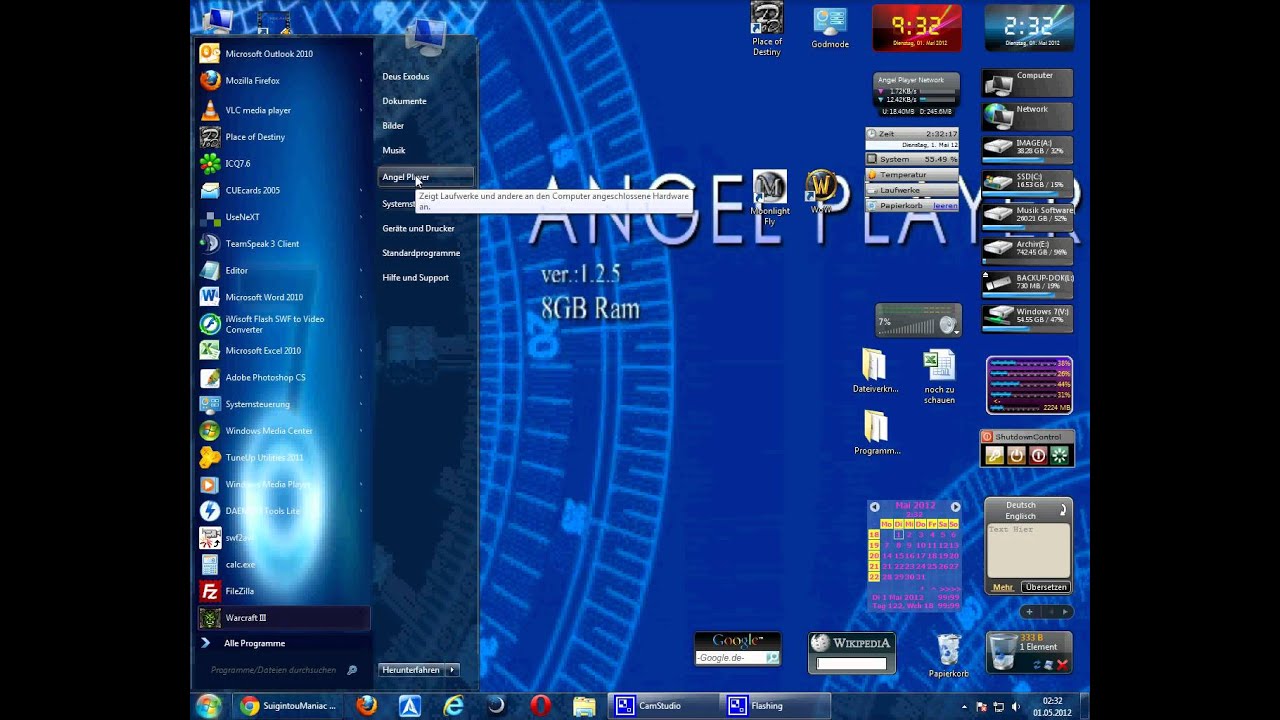The image size is (1280, 720).
Task: Expand Editor jump list arrow
Action: 361,271
